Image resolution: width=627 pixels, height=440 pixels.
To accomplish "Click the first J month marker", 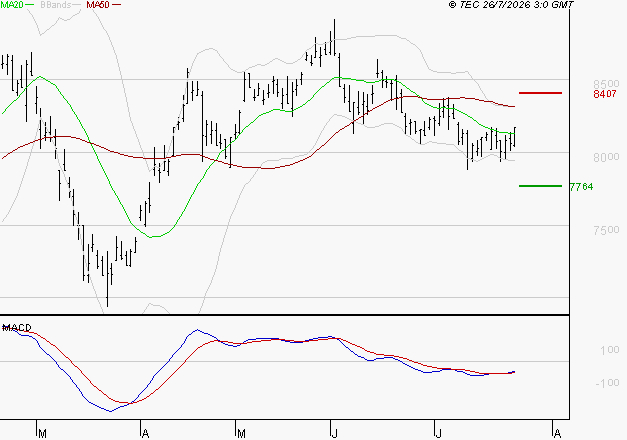I will (x=335, y=434).
